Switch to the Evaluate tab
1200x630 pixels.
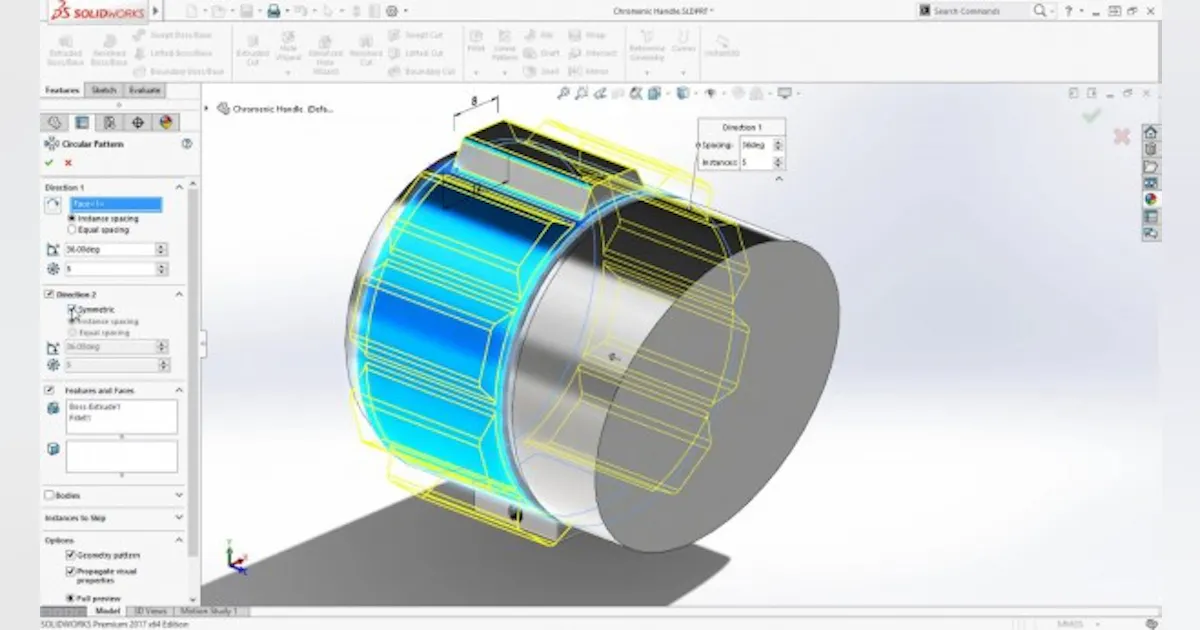tap(145, 90)
